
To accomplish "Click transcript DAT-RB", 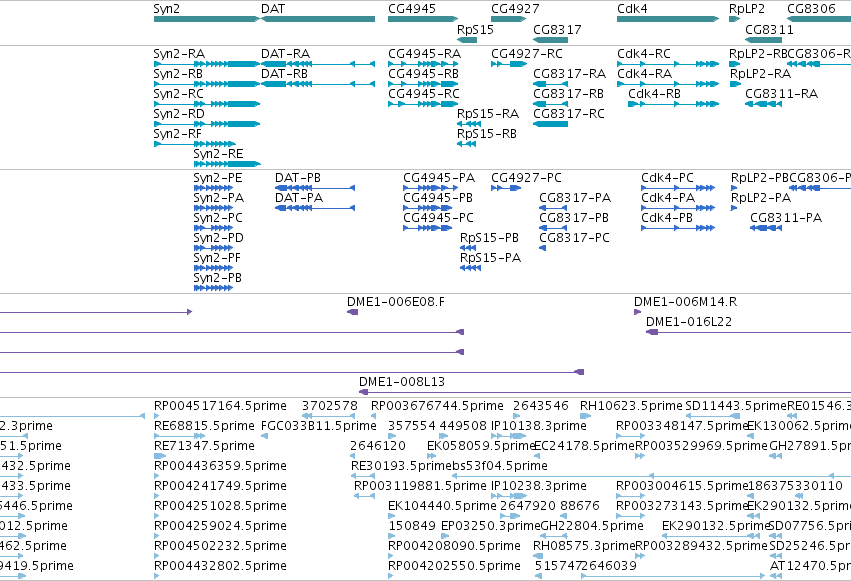I will point(318,84).
